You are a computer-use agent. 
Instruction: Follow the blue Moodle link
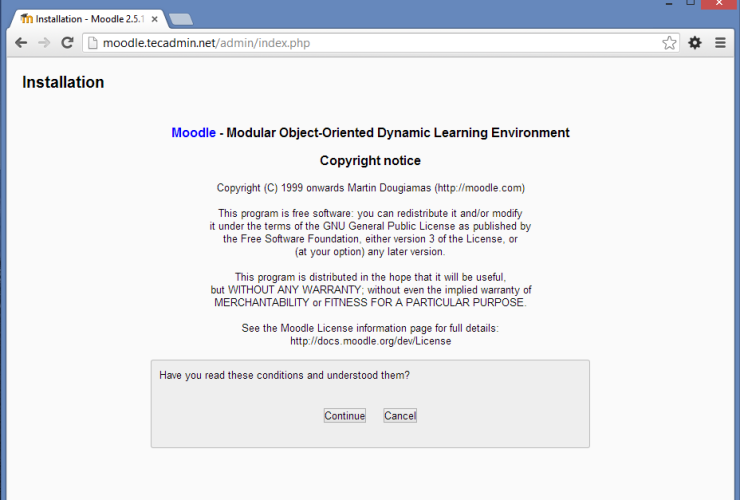click(193, 133)
